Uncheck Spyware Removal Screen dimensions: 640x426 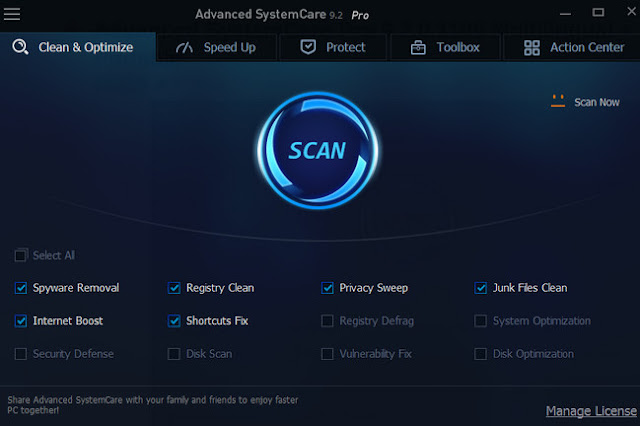[x=21, y=288]
